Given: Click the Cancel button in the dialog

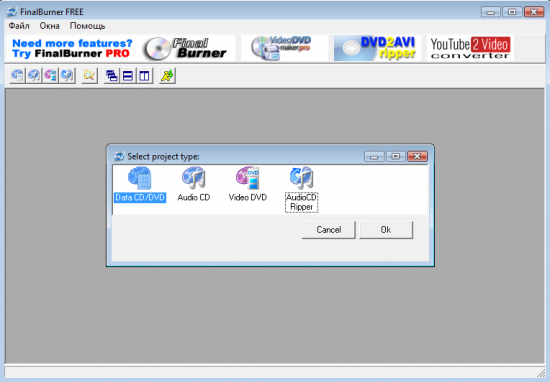Looking at the screenshot, I should [x=328, y=230].
